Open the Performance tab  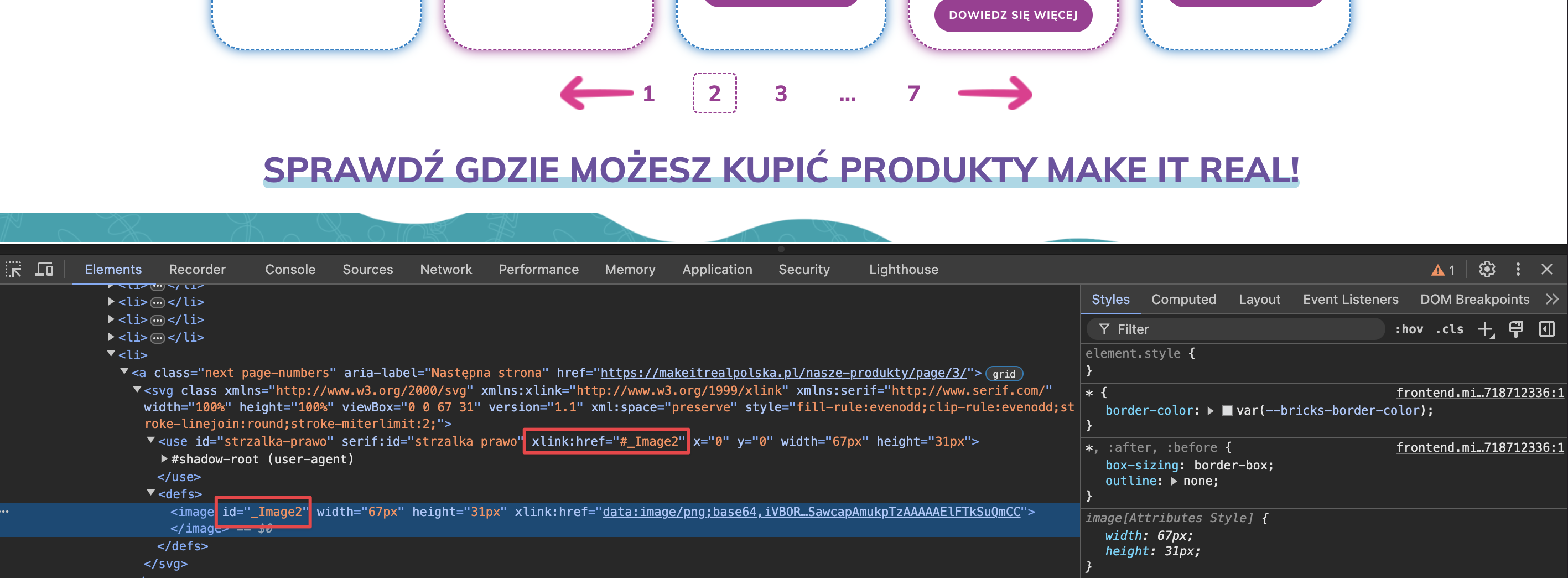point(539,269)
